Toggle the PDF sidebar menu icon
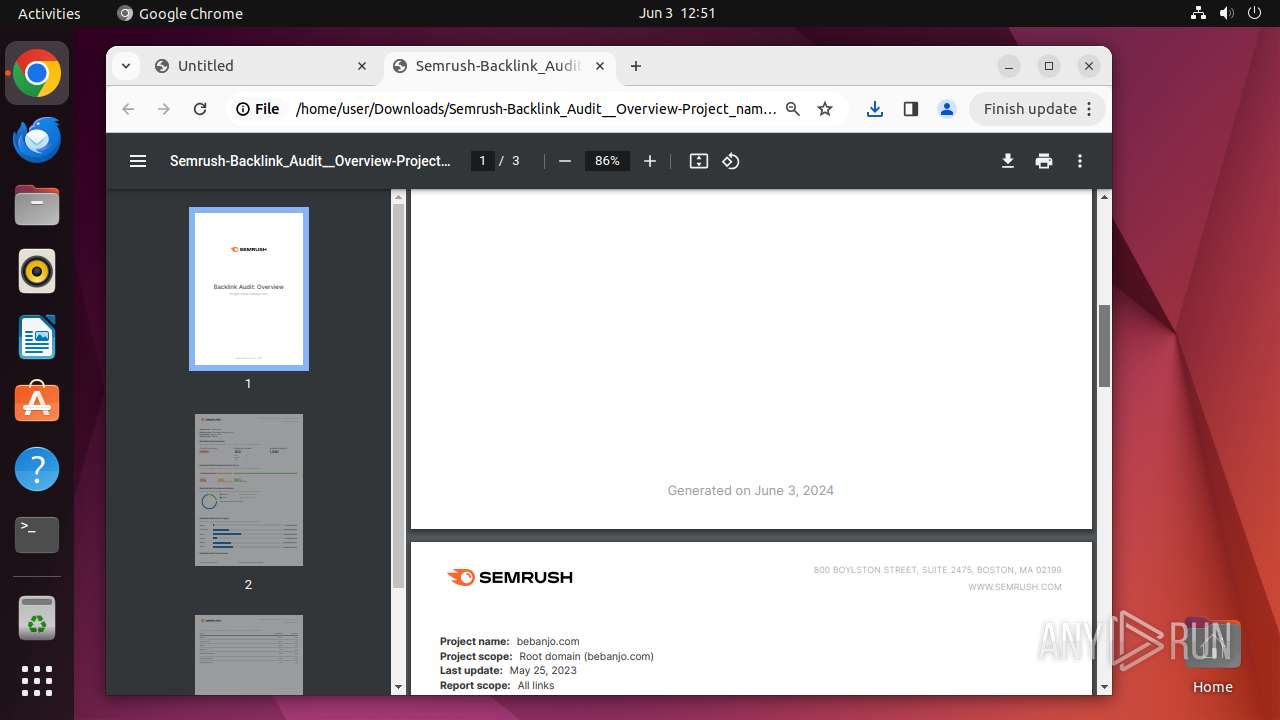Screen dimensions: 1280x720 click(x=138, y=161)
